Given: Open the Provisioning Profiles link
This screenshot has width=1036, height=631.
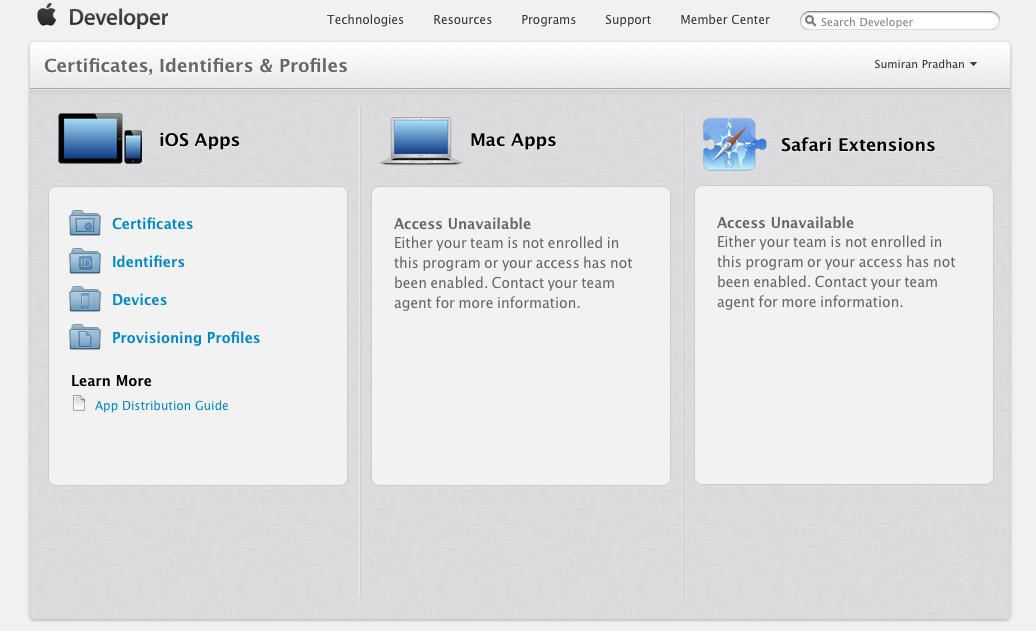Looking at the screenshot, I should coord(186,338).
